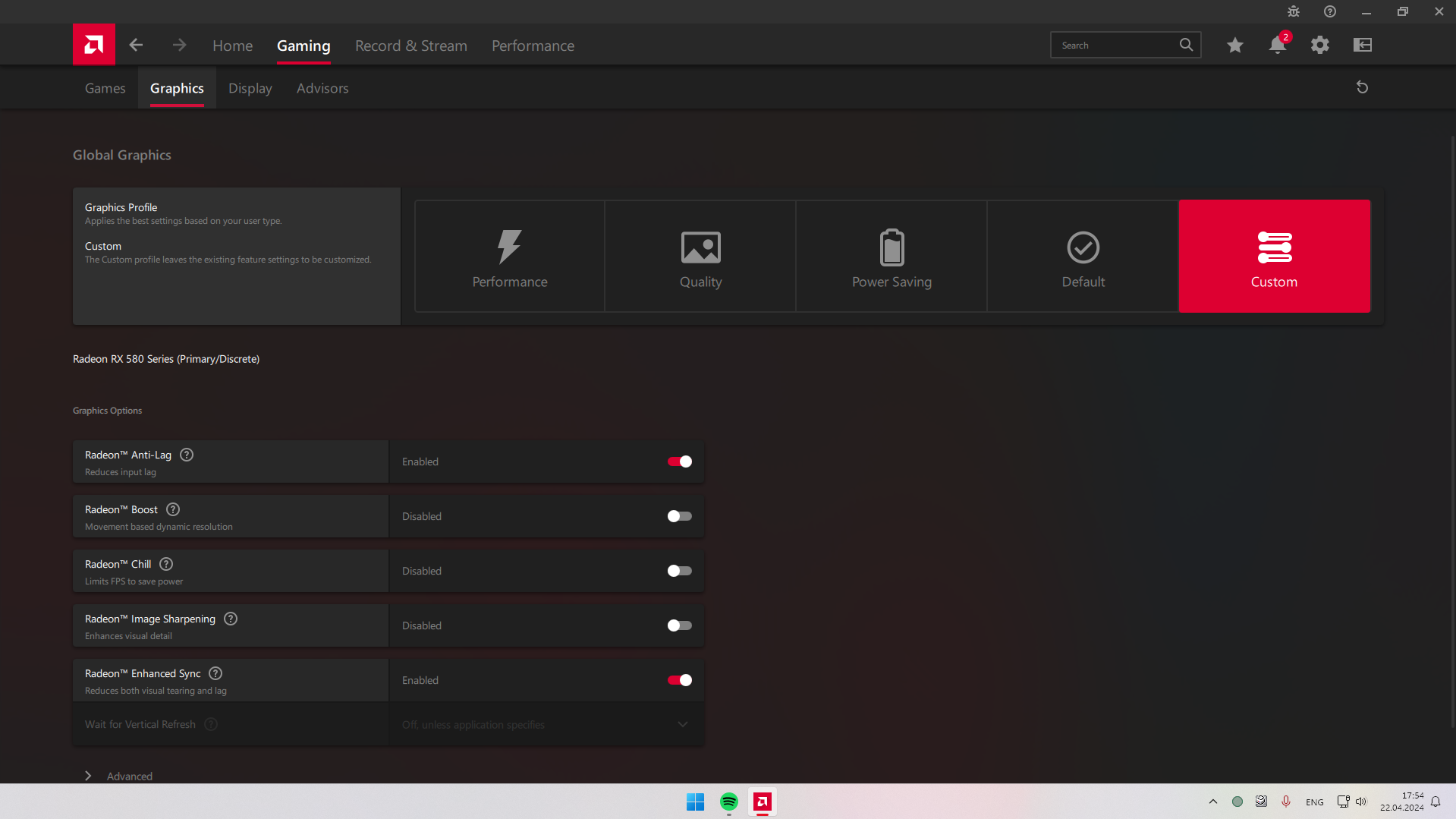
Task: Open the bug report tool icon
Action: 1294,11
